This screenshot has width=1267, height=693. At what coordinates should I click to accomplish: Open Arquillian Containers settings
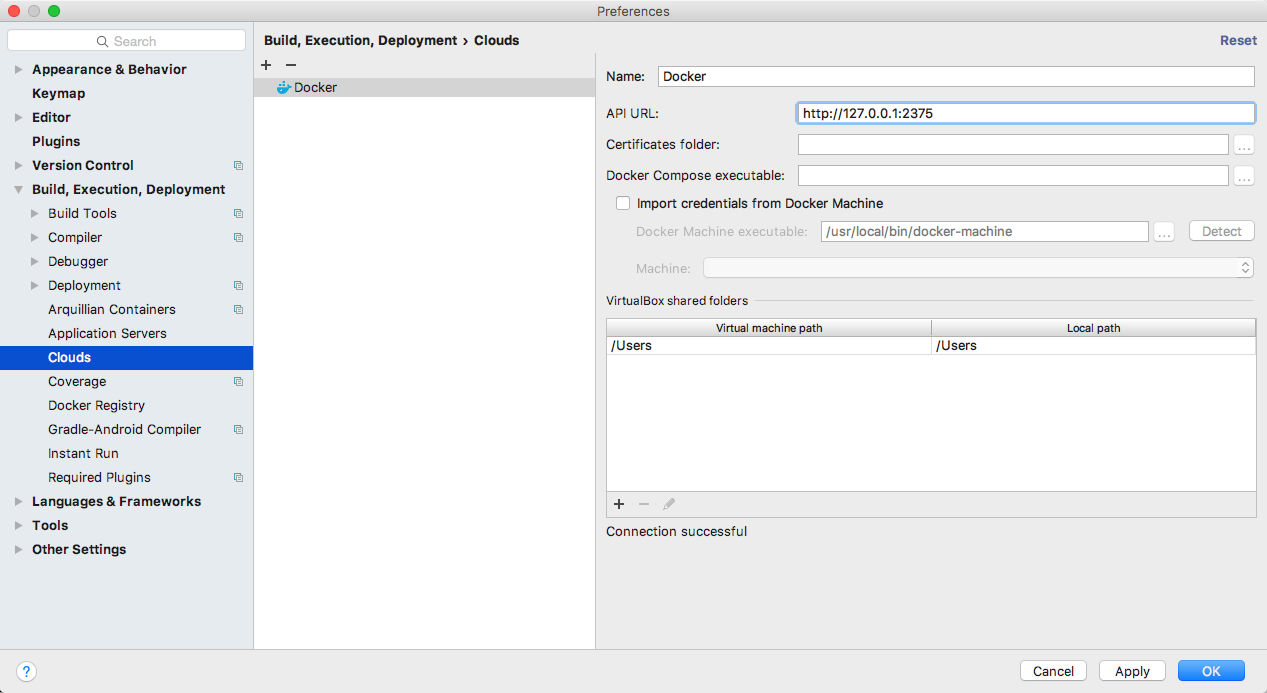point(111,309)
